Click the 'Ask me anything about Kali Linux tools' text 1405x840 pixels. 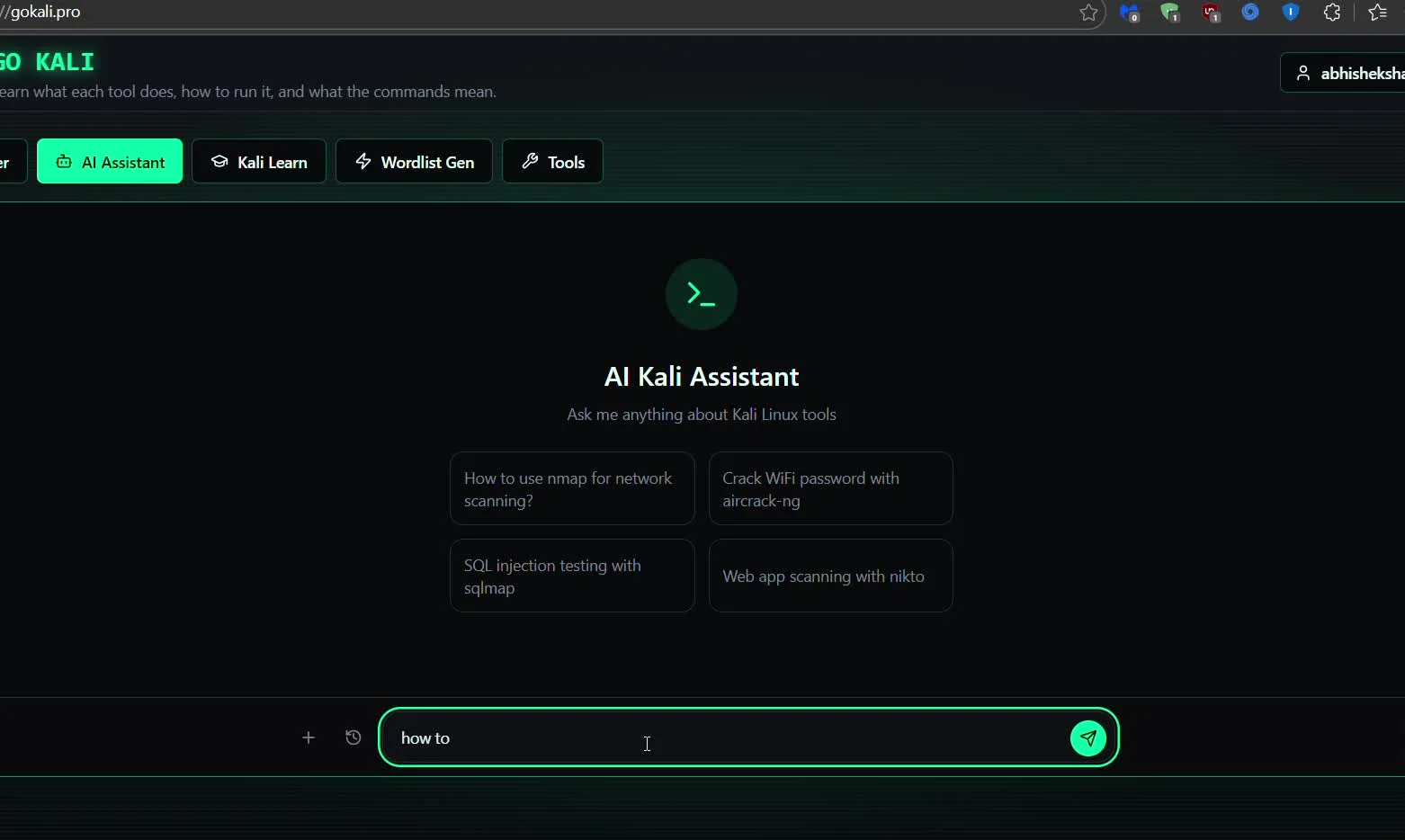702,415
